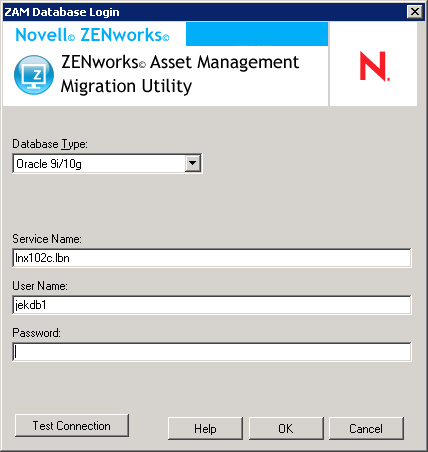
Task: Cancel the database login
Action: pos(366,428)
